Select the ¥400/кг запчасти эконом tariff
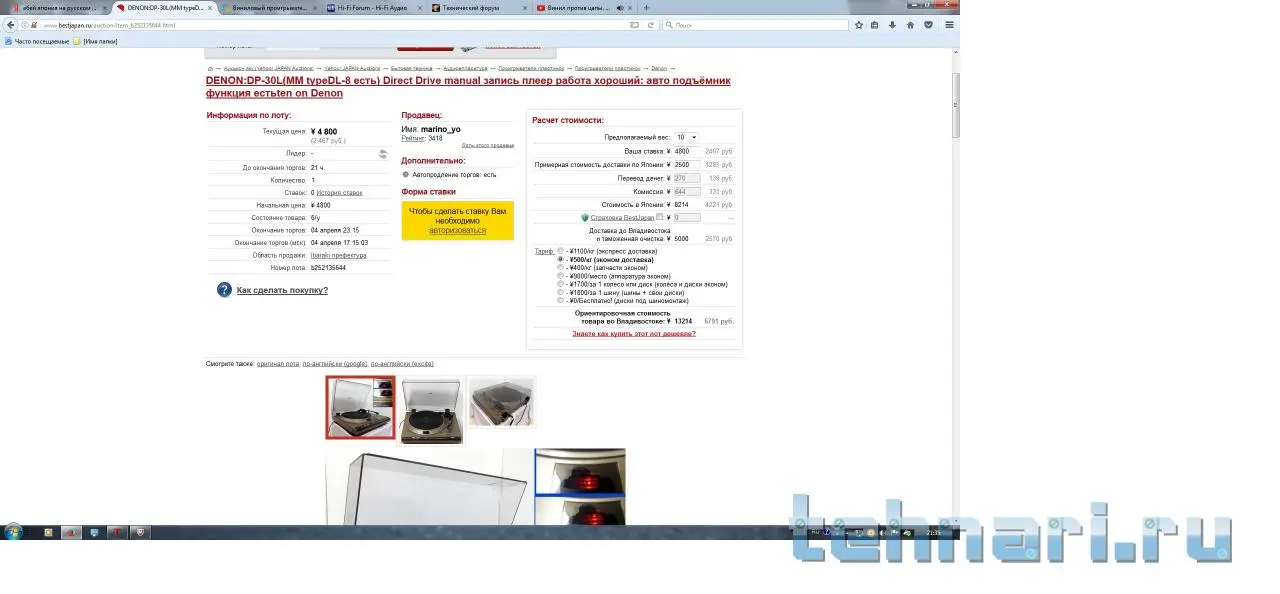The height and width of the screenshot is (594, 1280). [560, 267]
